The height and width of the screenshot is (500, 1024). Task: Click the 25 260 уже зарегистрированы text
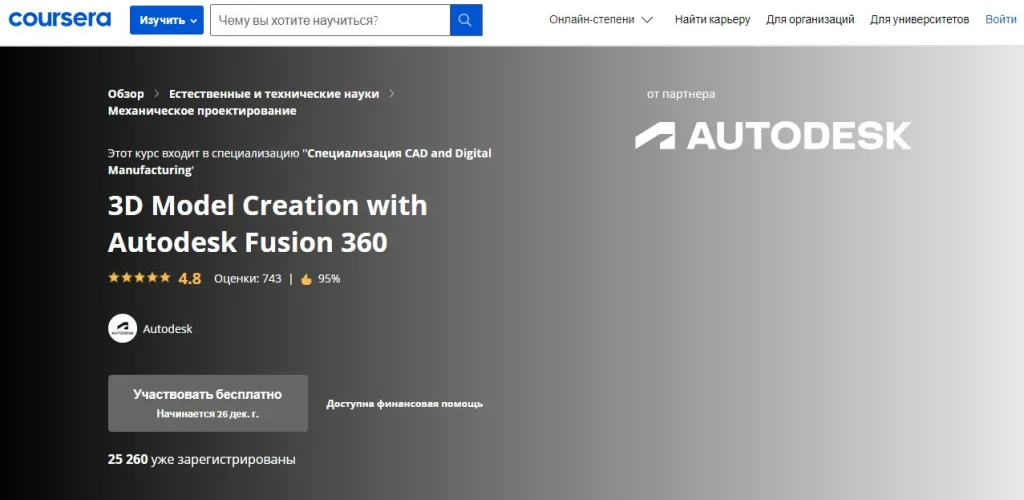click(202, 460)
